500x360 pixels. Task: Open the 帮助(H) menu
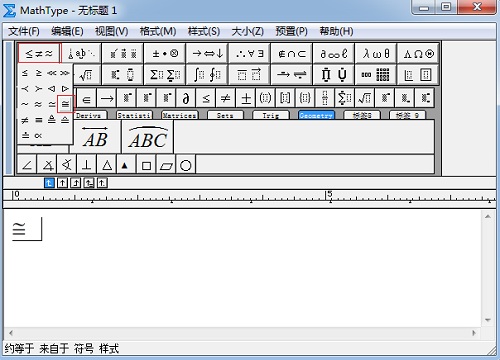(x=336, y=31)
